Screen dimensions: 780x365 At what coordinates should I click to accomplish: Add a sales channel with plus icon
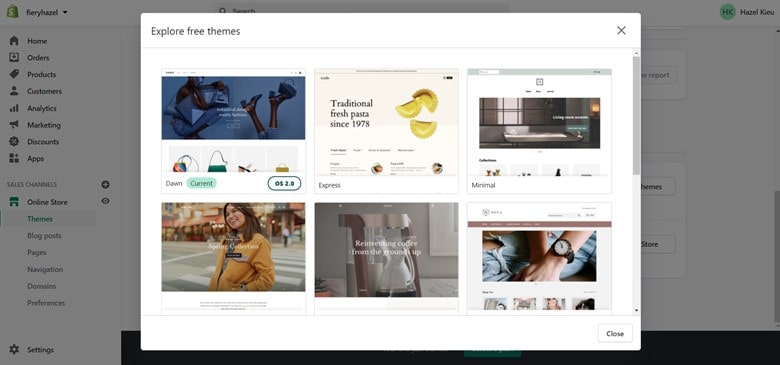(x=105, y=184)
